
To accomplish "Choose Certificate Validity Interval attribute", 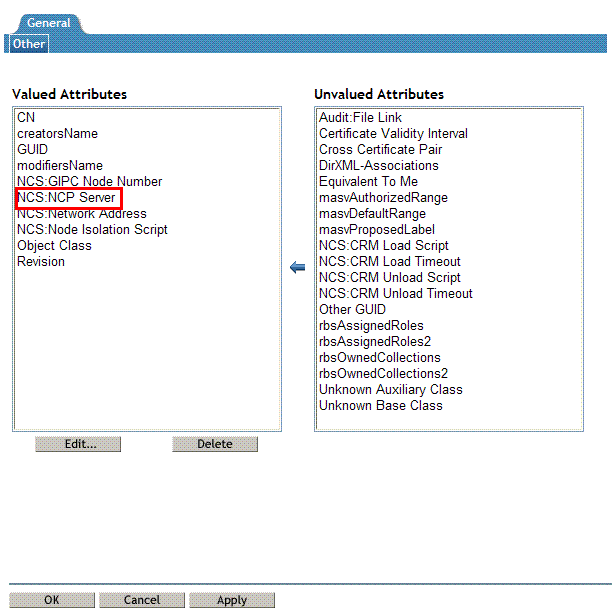I will coord(393,134).
